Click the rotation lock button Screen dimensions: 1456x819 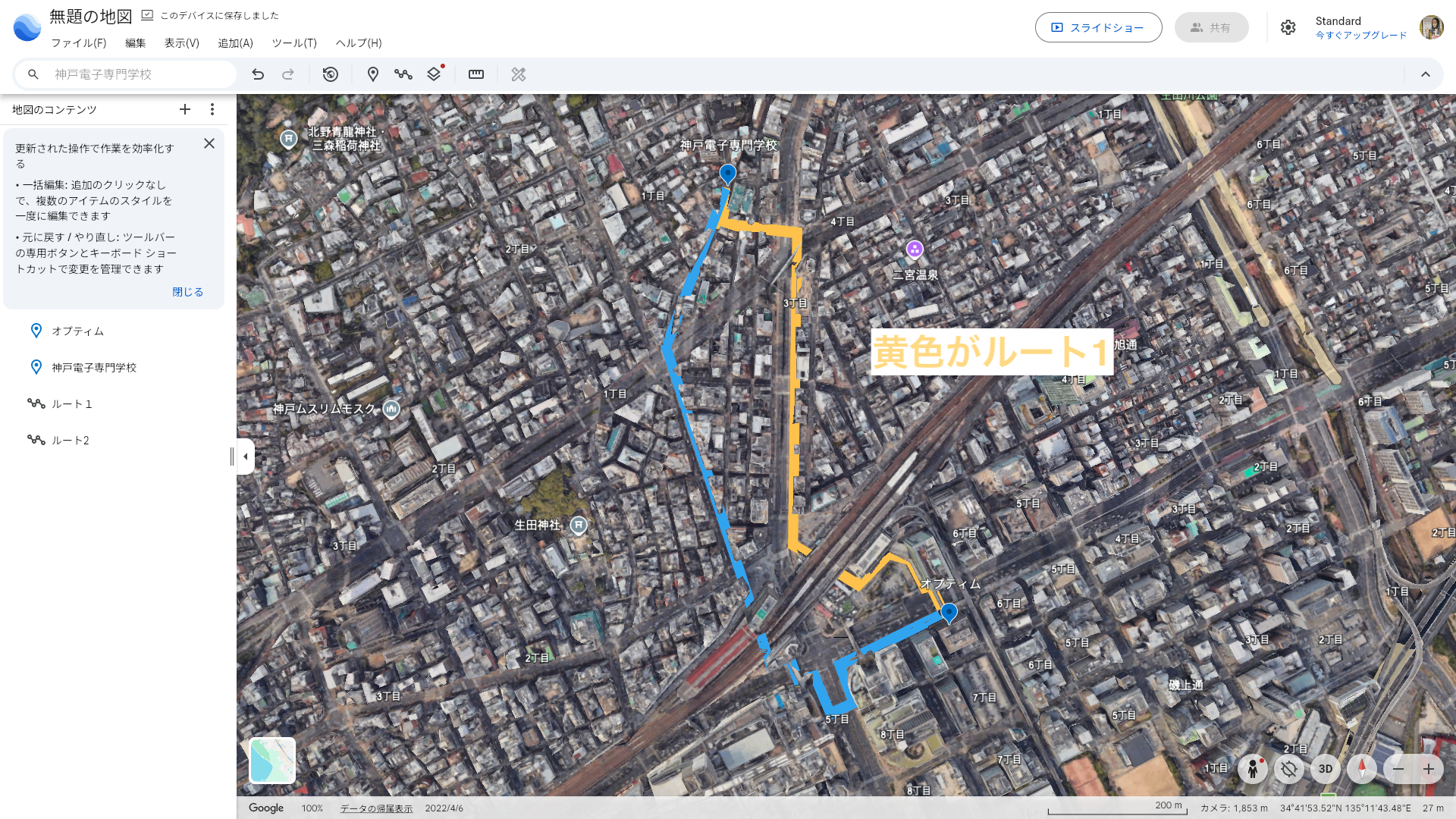pos(1289,769)
